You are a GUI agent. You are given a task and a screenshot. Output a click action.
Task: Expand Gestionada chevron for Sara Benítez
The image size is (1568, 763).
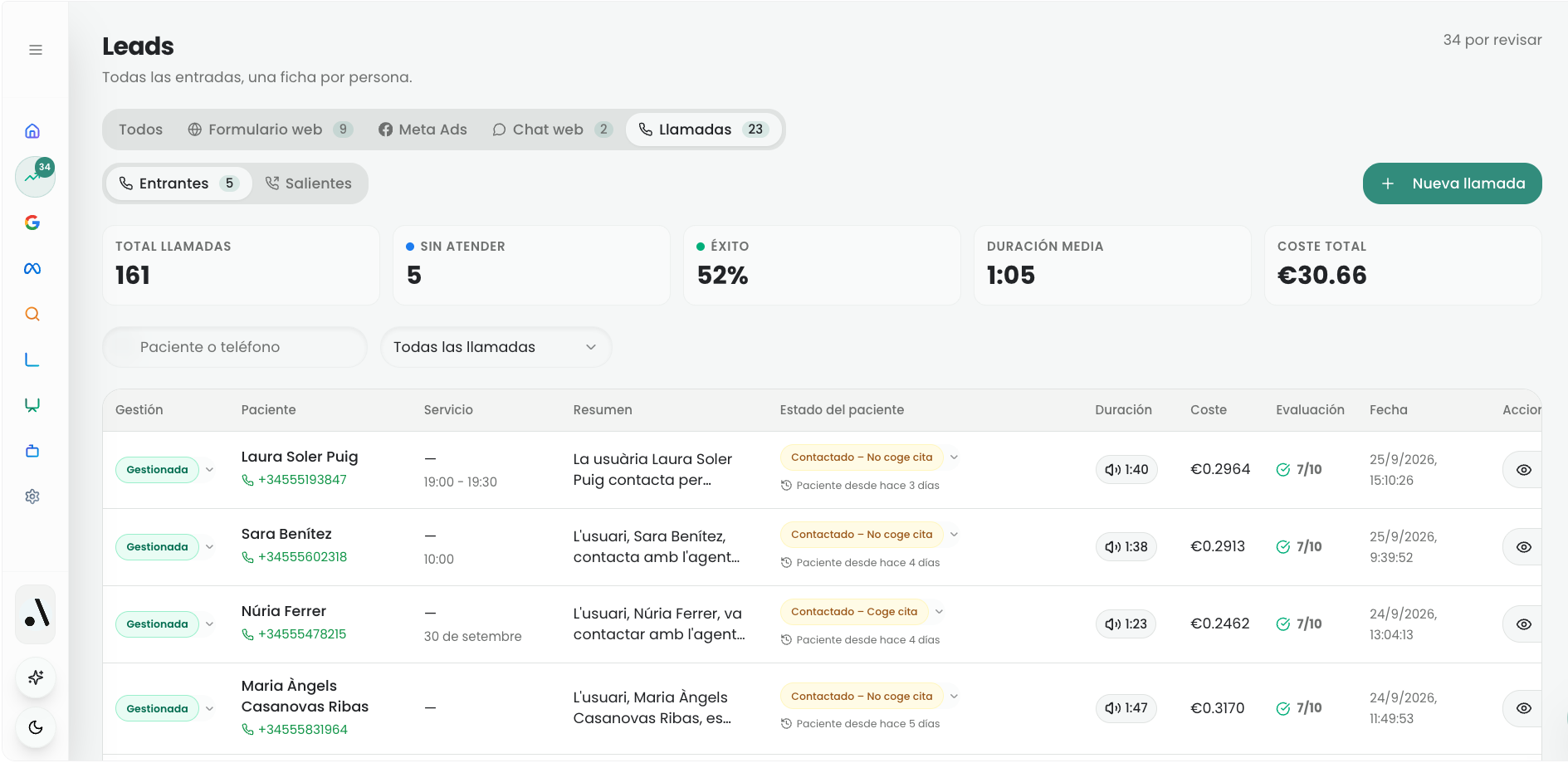pyautogui.click(x=210, y=547)
